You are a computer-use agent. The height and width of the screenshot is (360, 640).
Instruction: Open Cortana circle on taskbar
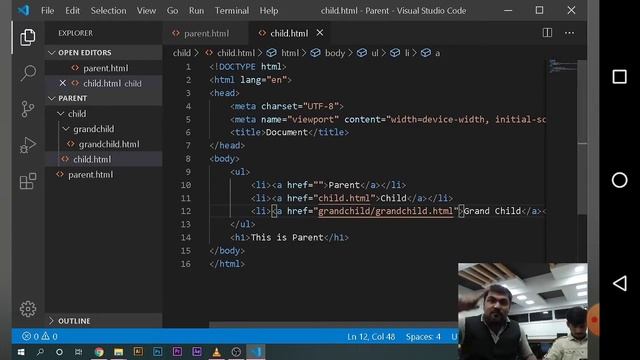pyautogui.click(x=59, y=352)
